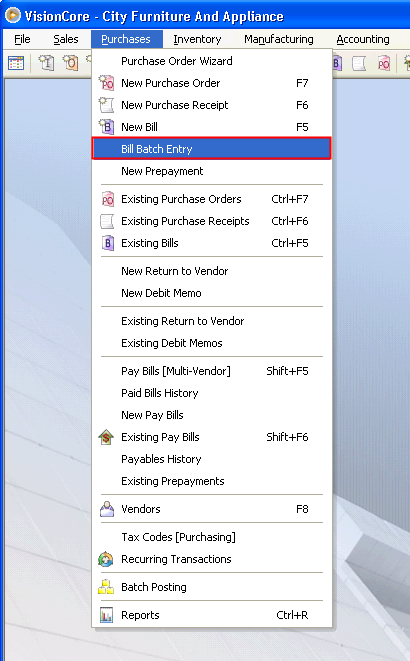Click the person icon beside Vendors
Image resolution: width=410 pixels, height=661 pixels.
[x=107, y=509]
